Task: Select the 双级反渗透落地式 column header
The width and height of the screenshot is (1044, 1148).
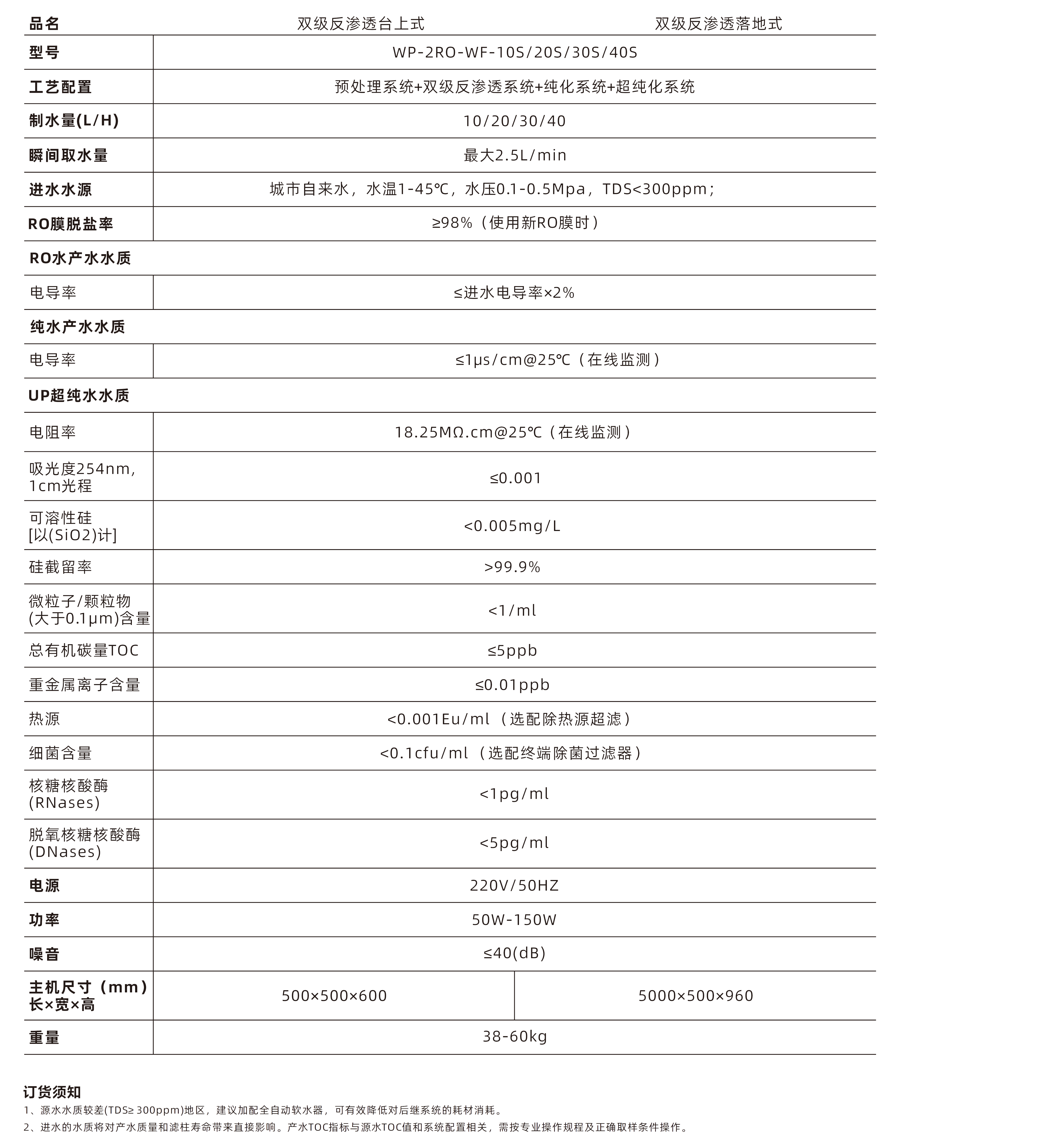Action: click(718, 23)
